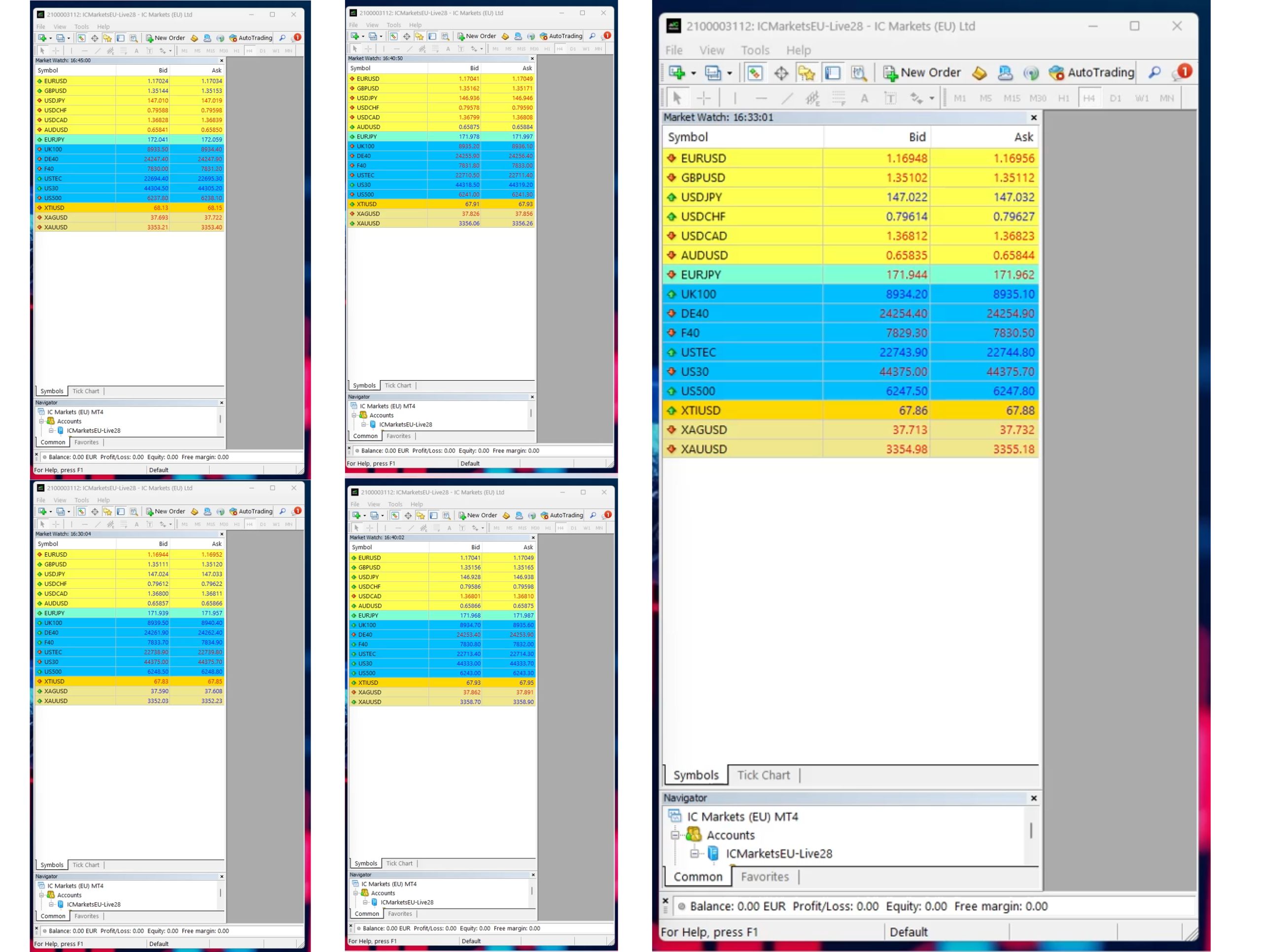Viewport: 1262px width, 952px height.
Task: Collapse Accounts node in the 16:45:00 window
Action: tap(41, 422)
